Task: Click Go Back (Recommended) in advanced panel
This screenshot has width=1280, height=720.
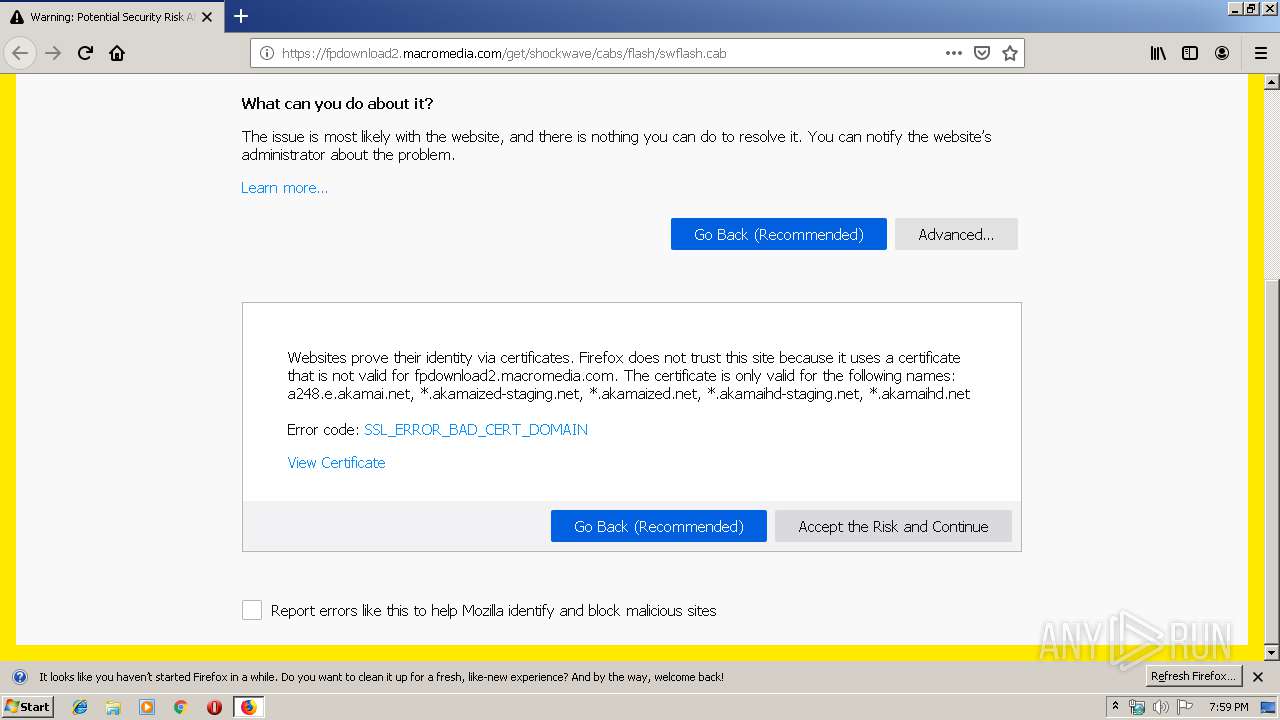Action: [658, 526]
